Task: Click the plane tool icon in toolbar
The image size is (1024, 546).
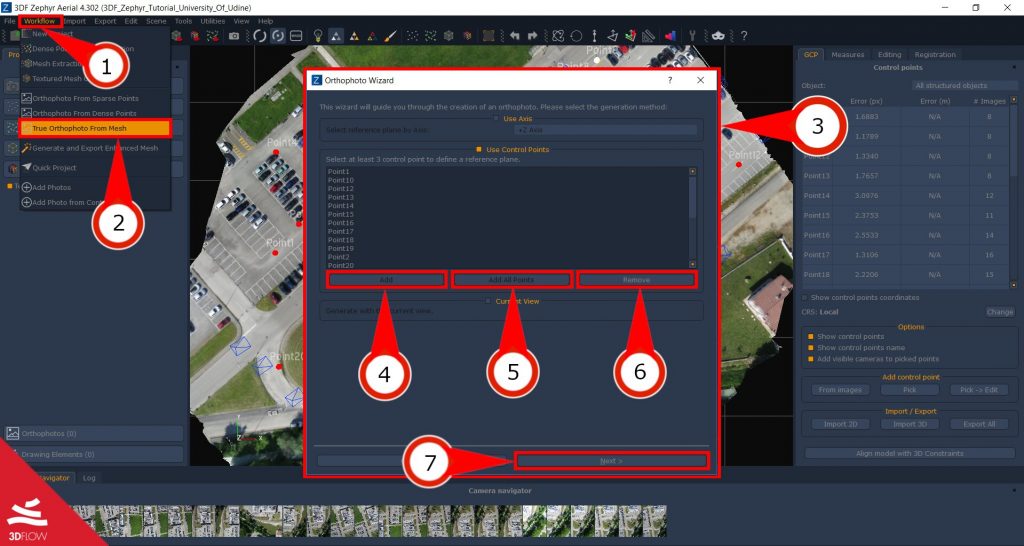Action: coord(613,36)
